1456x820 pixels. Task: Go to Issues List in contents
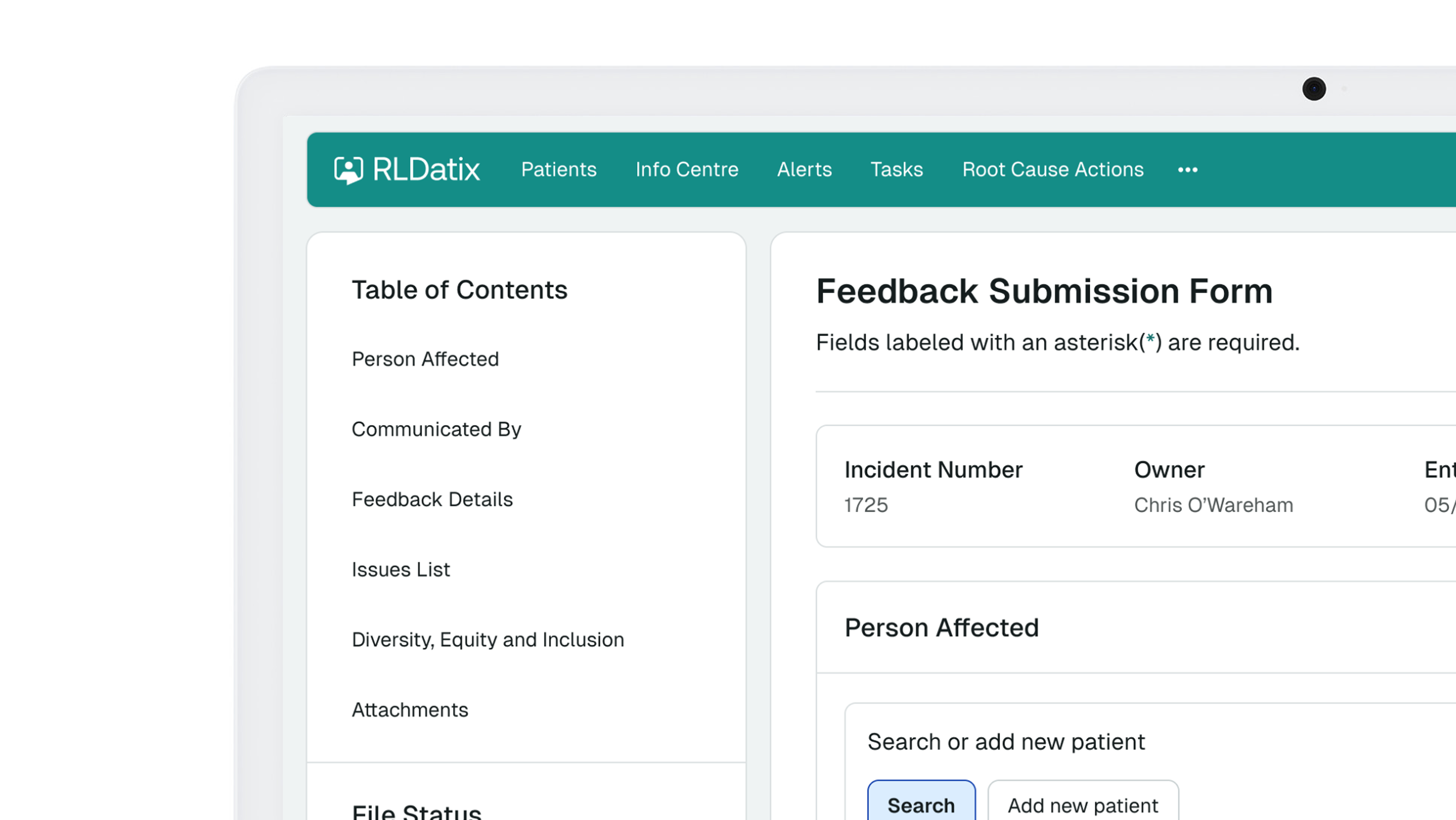coord(401,569)
